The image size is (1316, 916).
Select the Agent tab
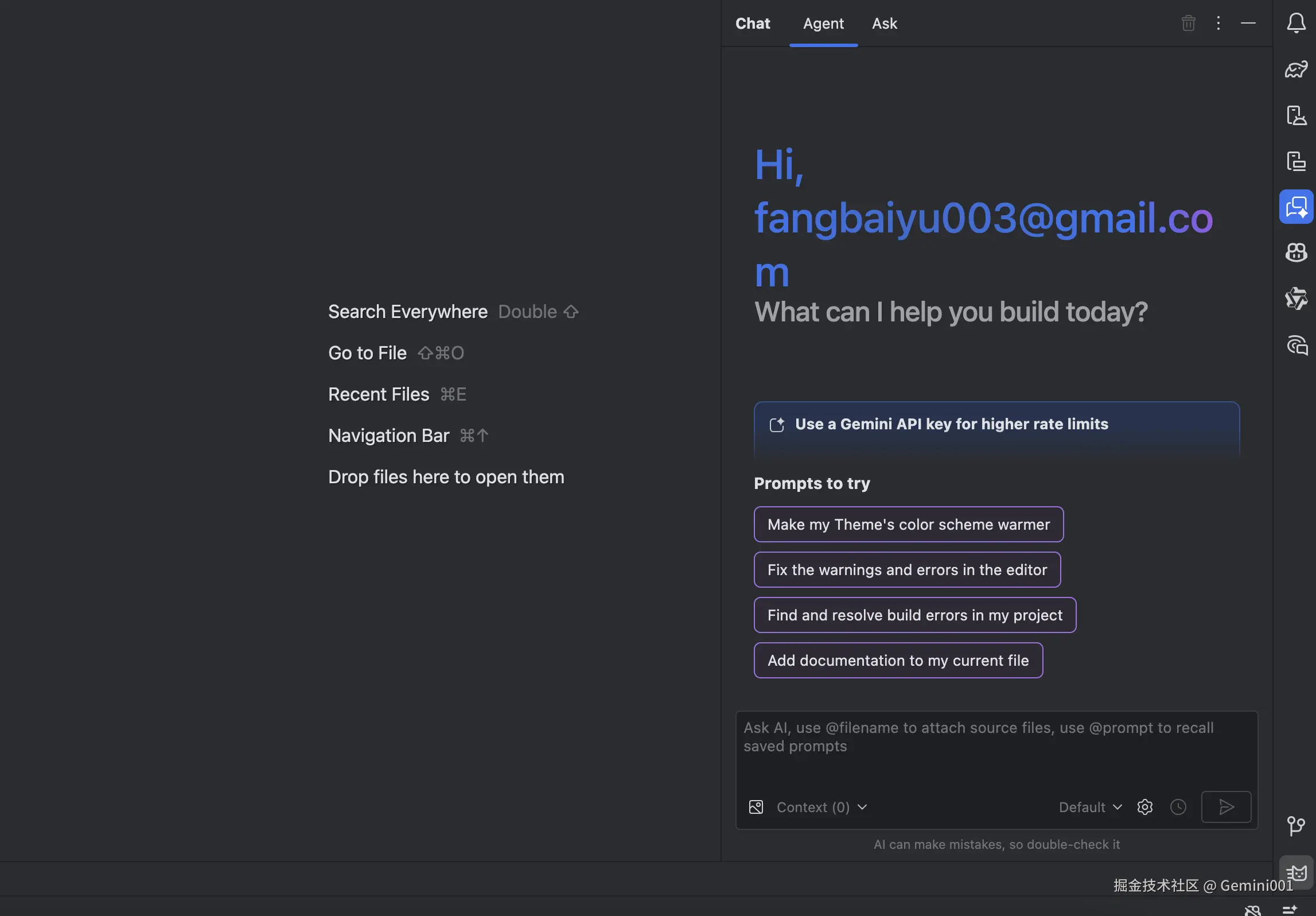pyautogui.click(x=823, y=24)
